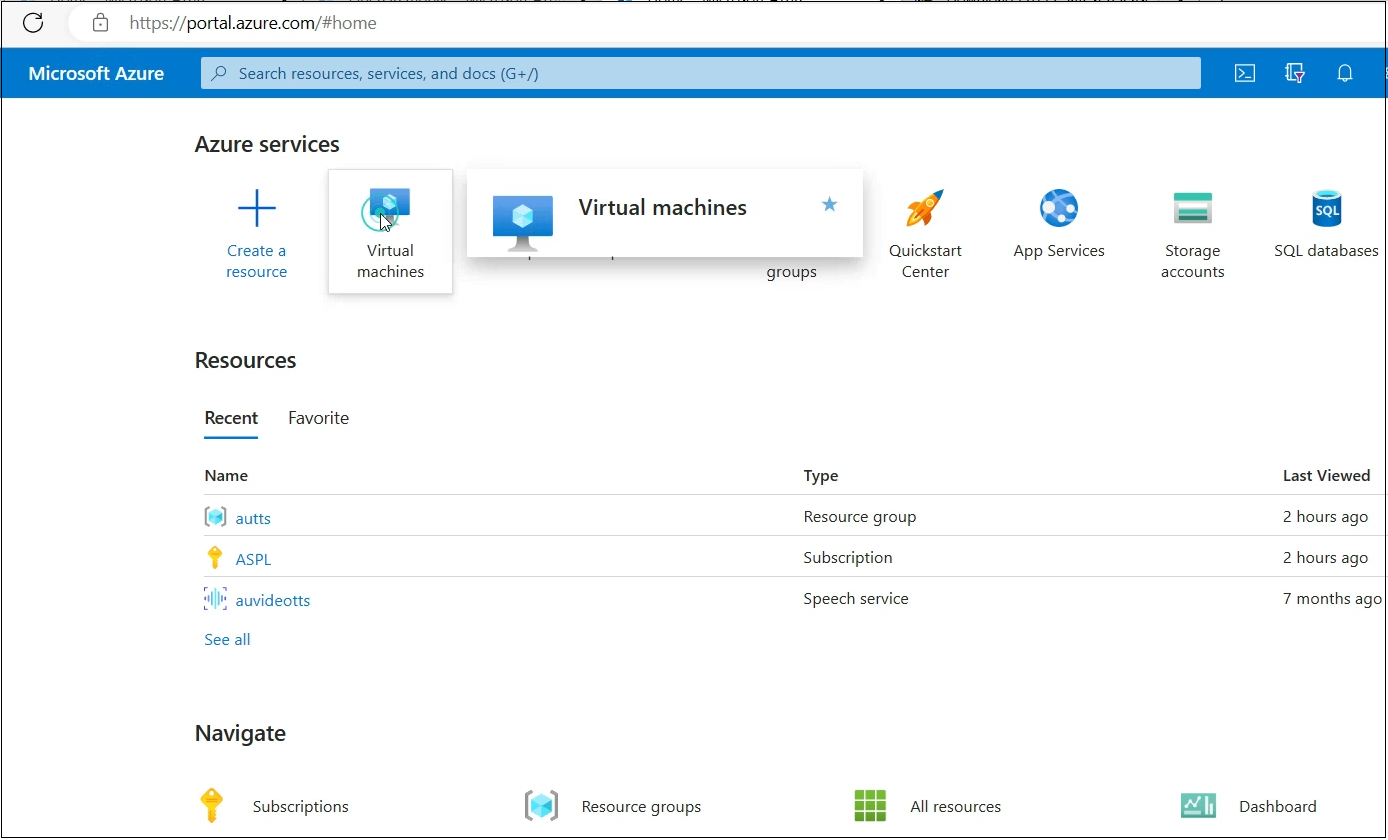Click the auvideotts speech service icon

click(215, 599)
